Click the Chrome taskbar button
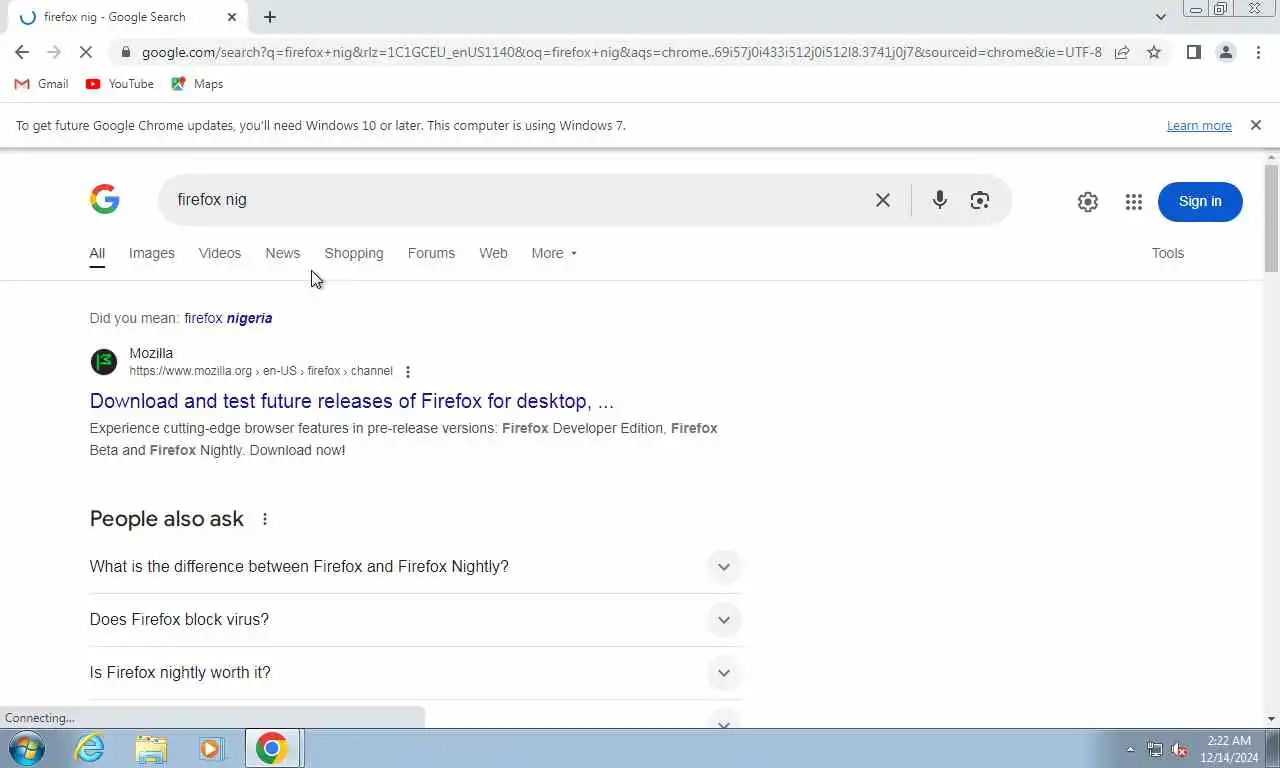 [x=273, y=748]
